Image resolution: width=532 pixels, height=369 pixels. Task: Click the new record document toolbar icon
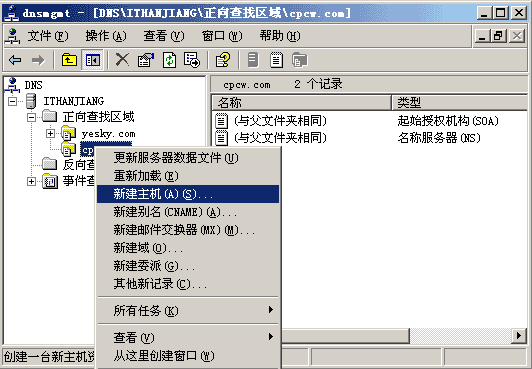pyautogui.click(x=277, y=60)
